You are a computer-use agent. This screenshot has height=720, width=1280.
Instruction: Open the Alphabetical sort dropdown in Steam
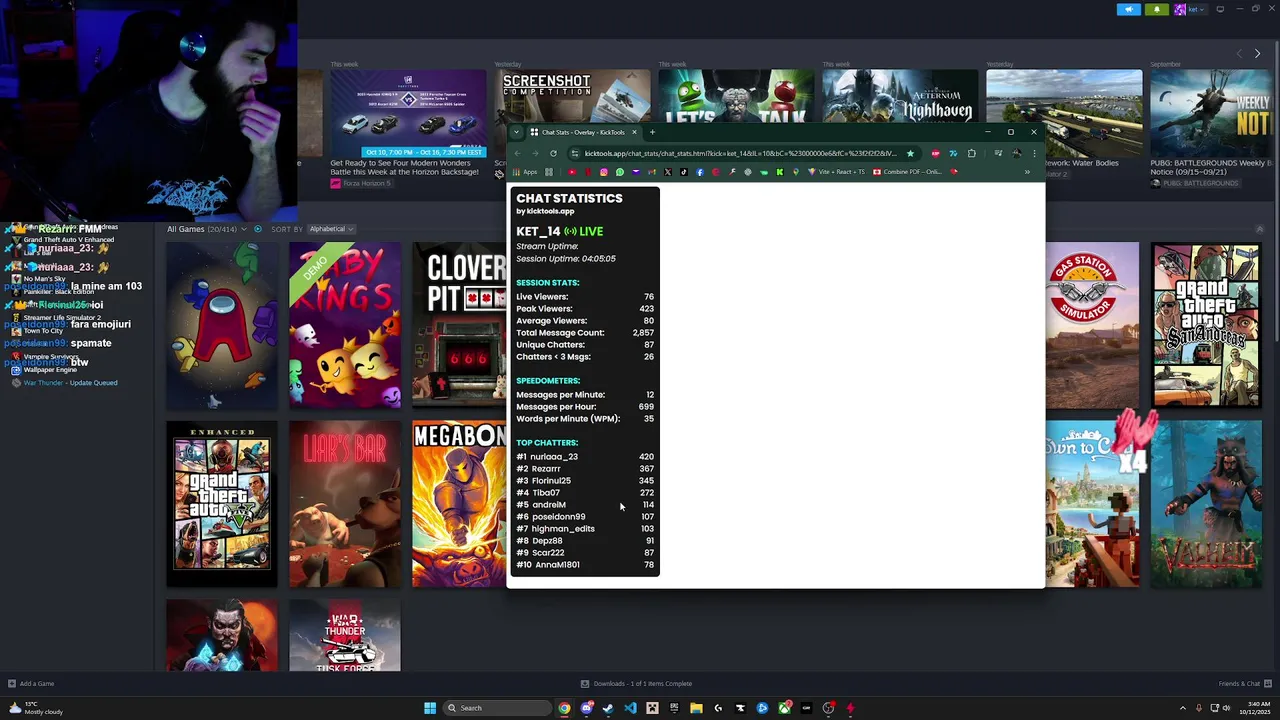click(x=331, y=229)
